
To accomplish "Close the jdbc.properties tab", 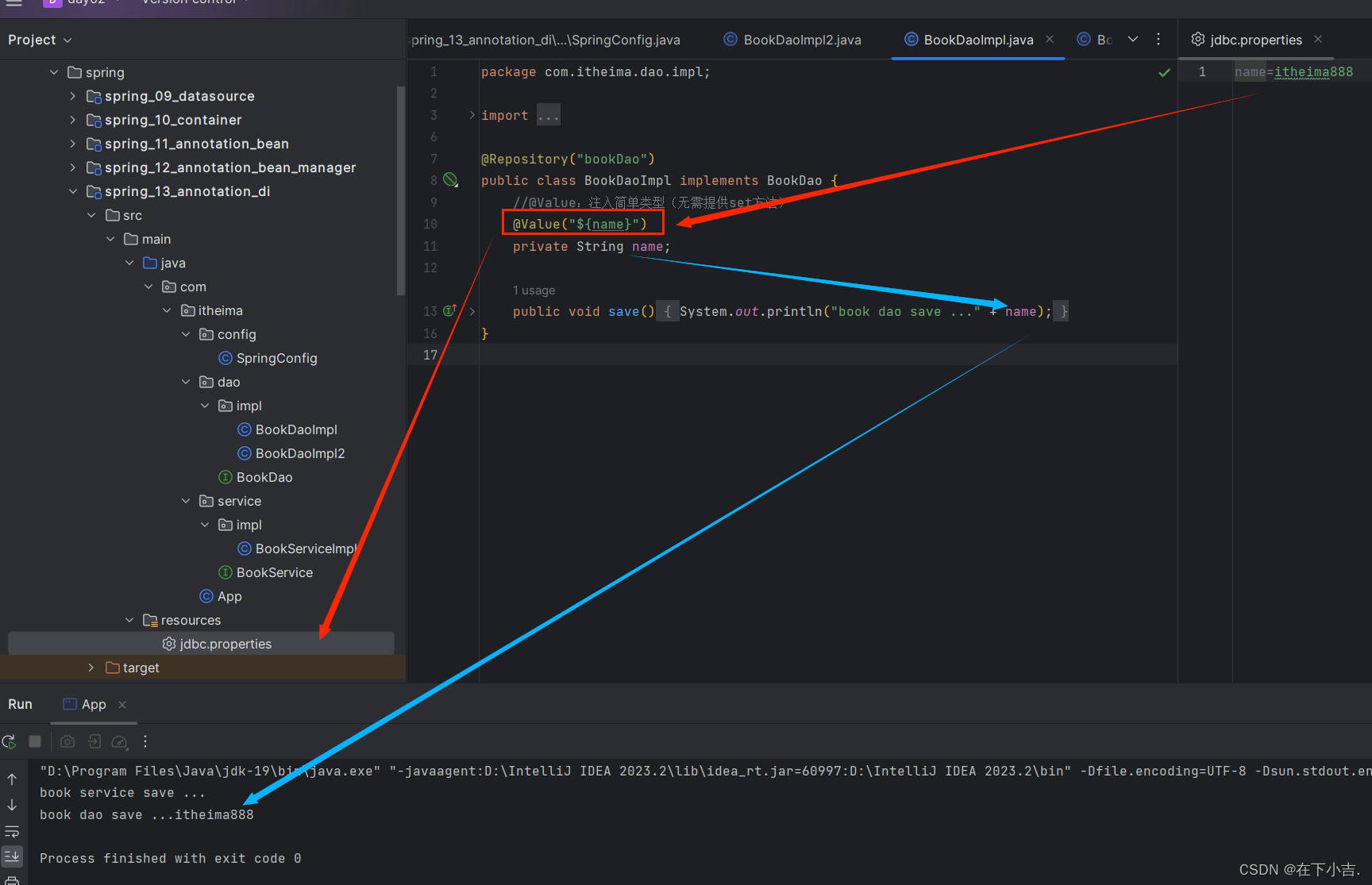I will pyautogui.click(x=1318, y=39).
